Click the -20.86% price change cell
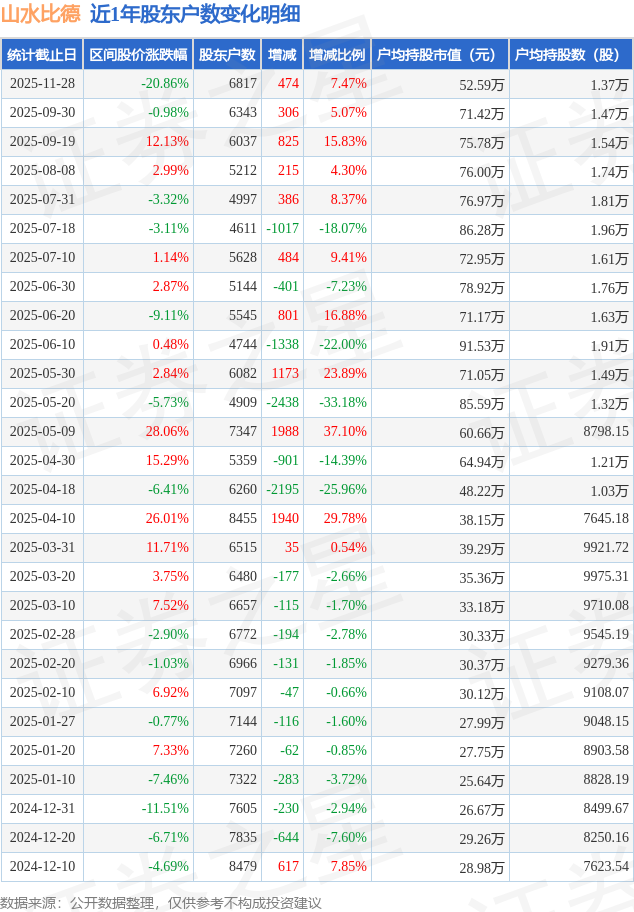 pos(165,84)
